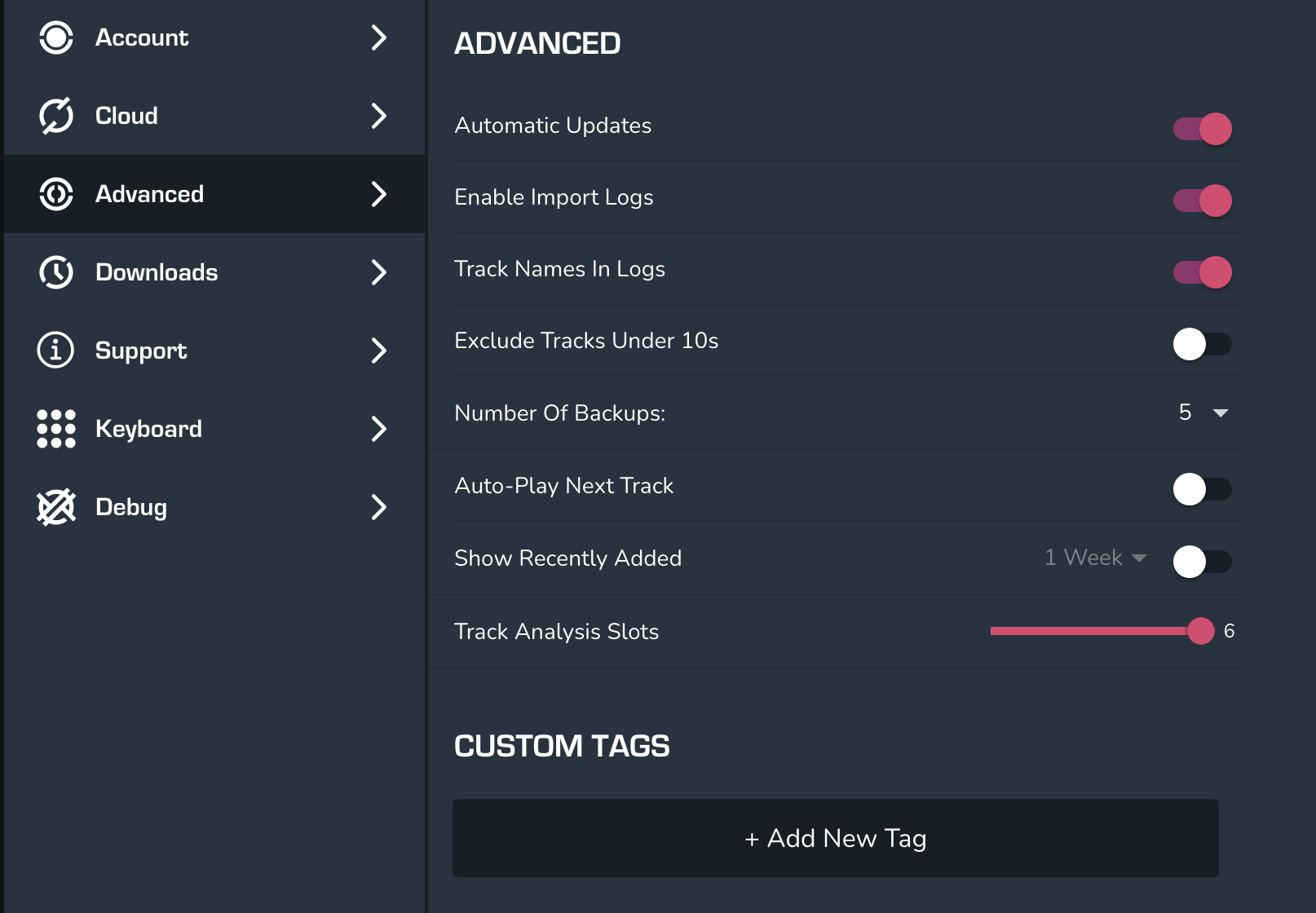Screen dimensions: 1316x913
Task: Click the Support info icon
Action: [x=56, y=351]
